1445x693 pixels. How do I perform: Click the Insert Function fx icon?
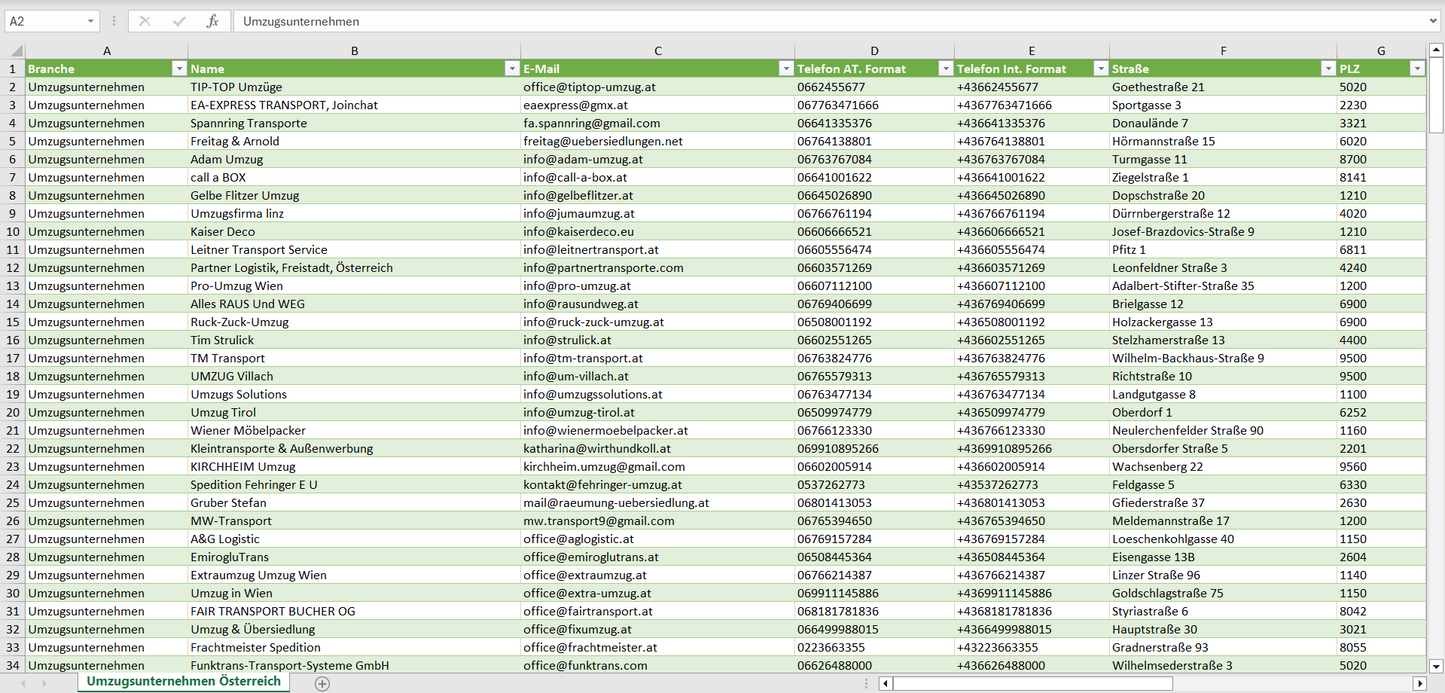[x=212, y=21]
